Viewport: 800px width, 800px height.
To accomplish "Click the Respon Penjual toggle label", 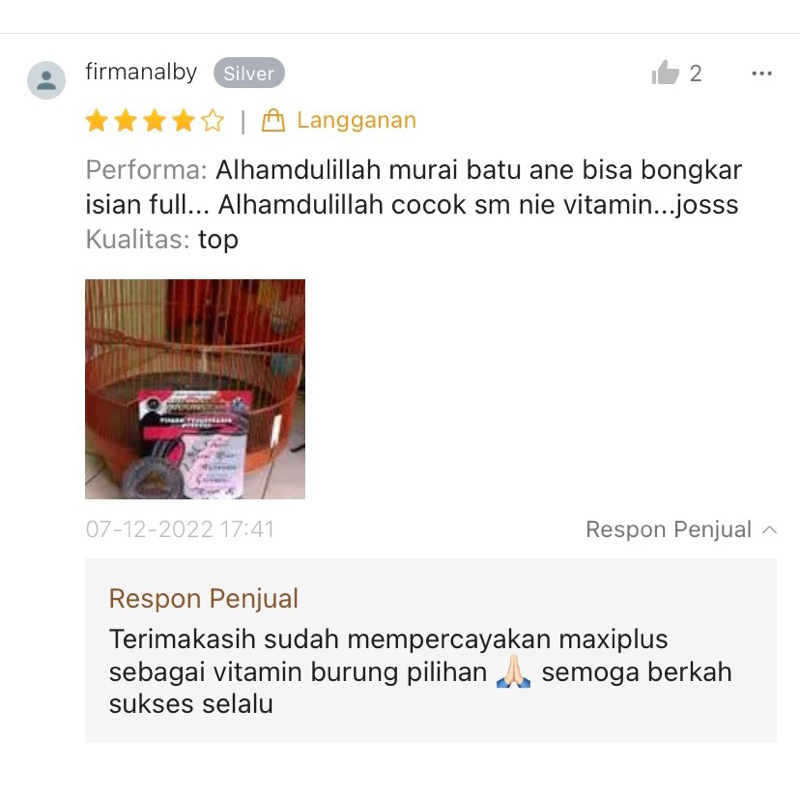I will pos(668,530).
